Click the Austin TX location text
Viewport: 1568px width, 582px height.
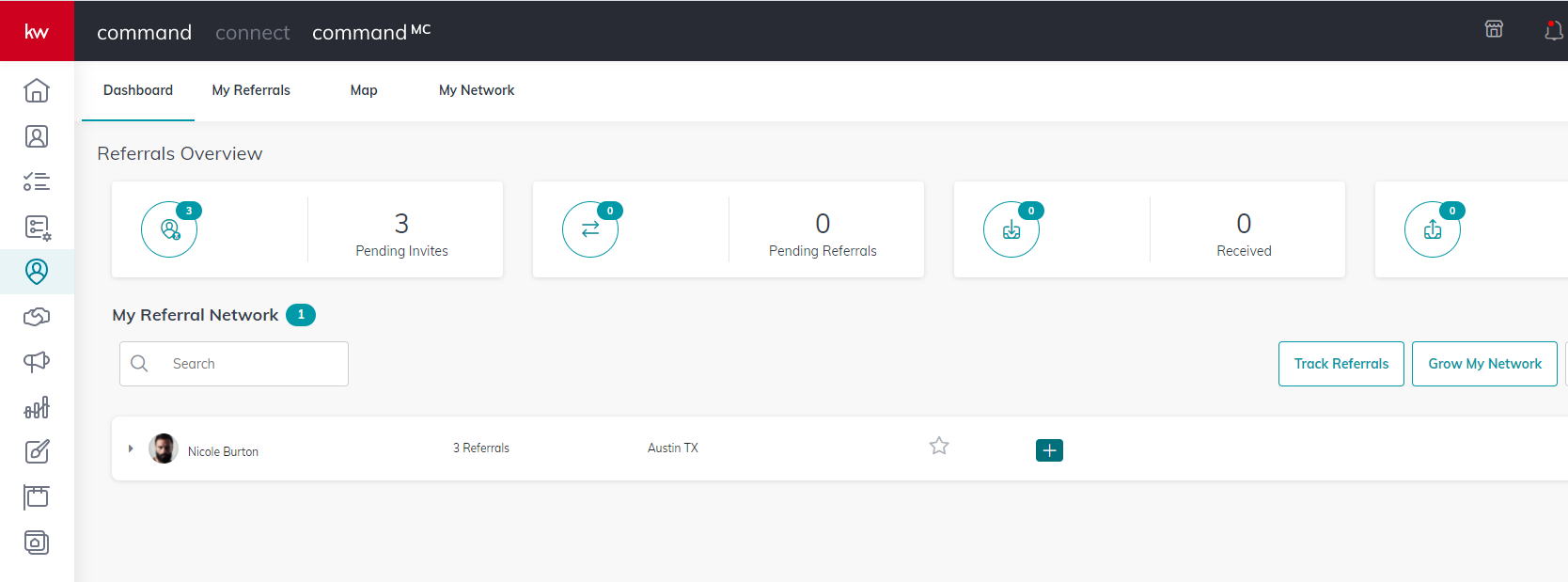(673, 448)
